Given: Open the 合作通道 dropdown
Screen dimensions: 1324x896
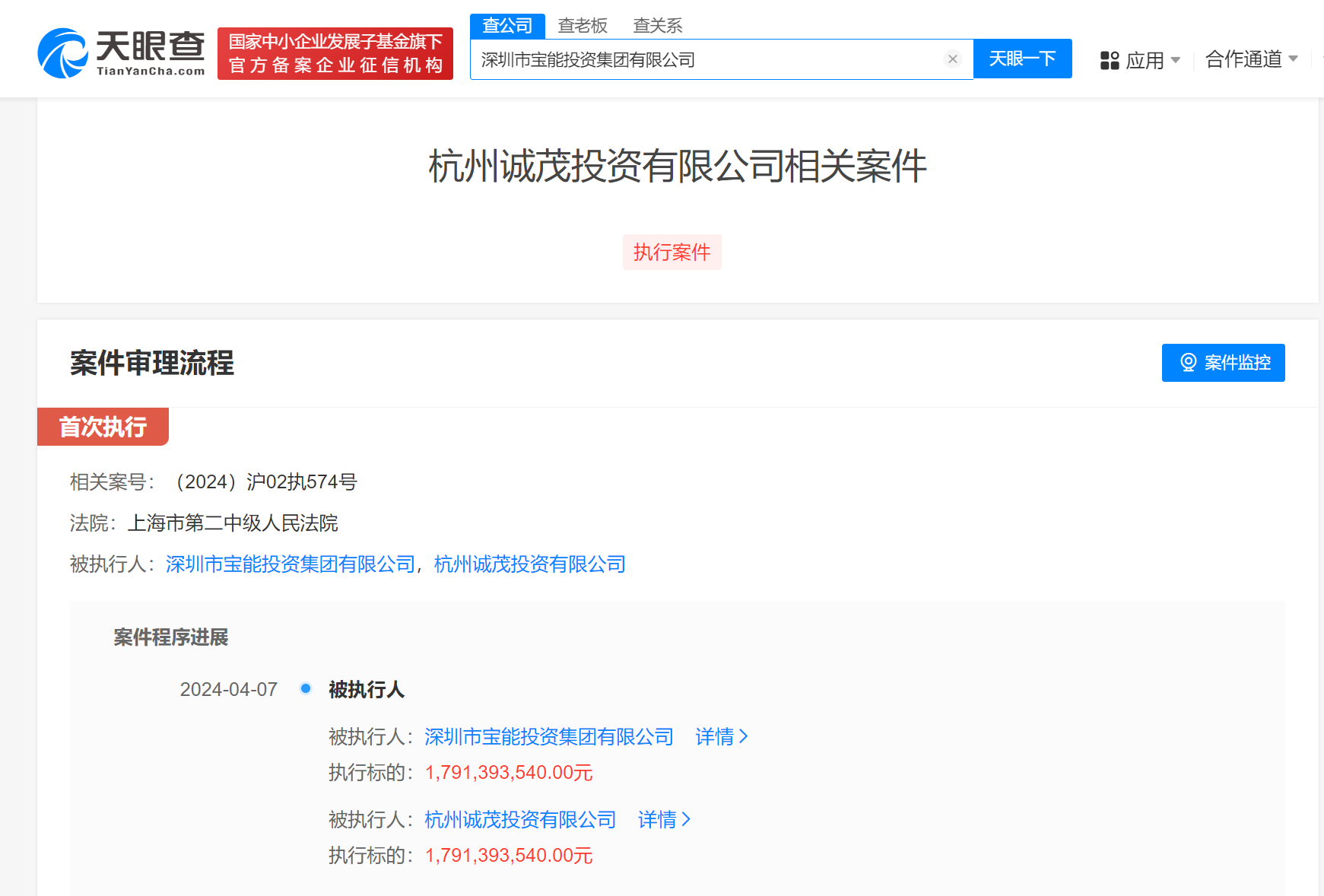Looking at the screenshot, I should (x=1252, y=59).
